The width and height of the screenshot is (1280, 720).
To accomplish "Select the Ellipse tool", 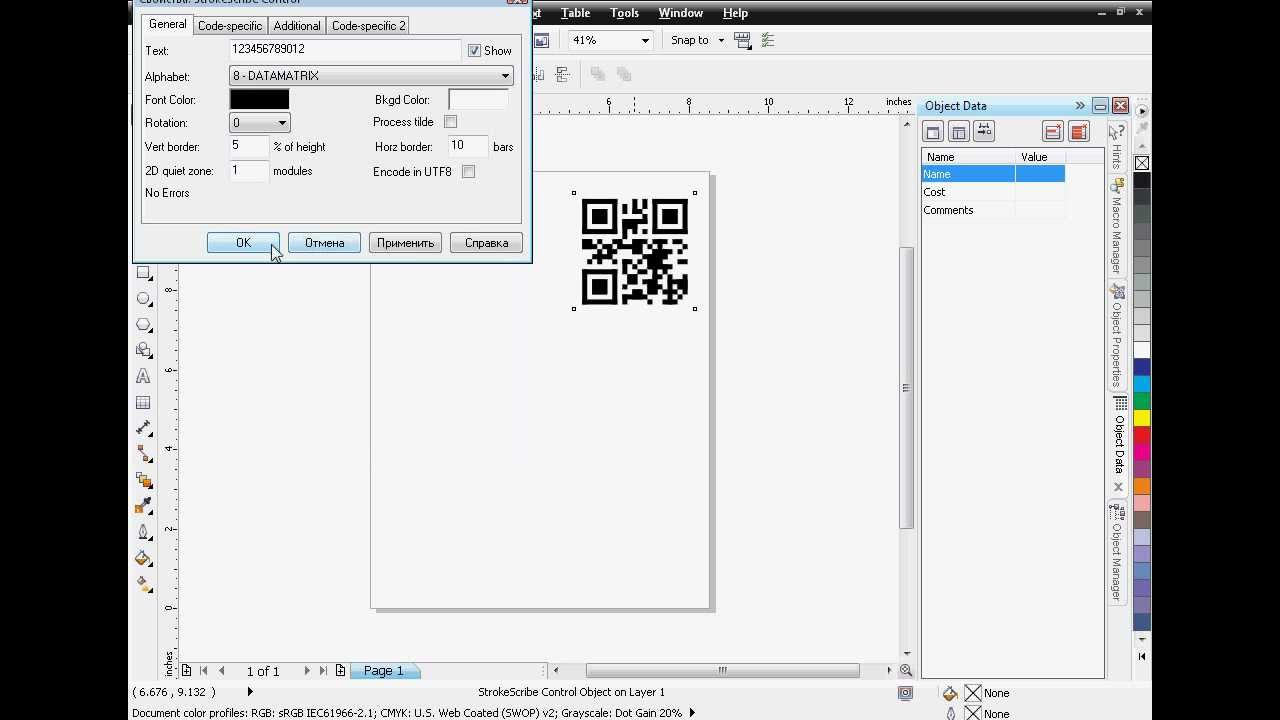I will (x=143, y=299).
